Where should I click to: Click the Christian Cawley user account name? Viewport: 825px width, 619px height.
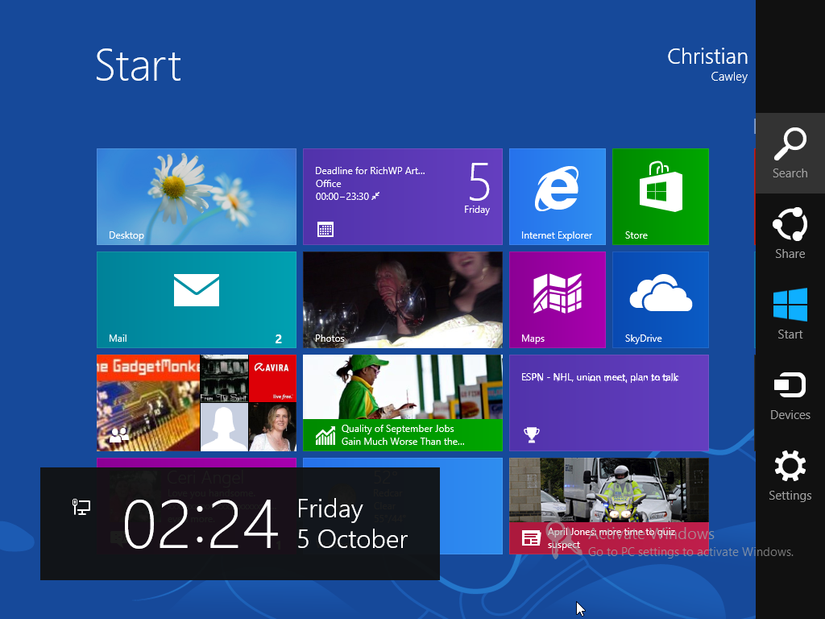(707, 64)
